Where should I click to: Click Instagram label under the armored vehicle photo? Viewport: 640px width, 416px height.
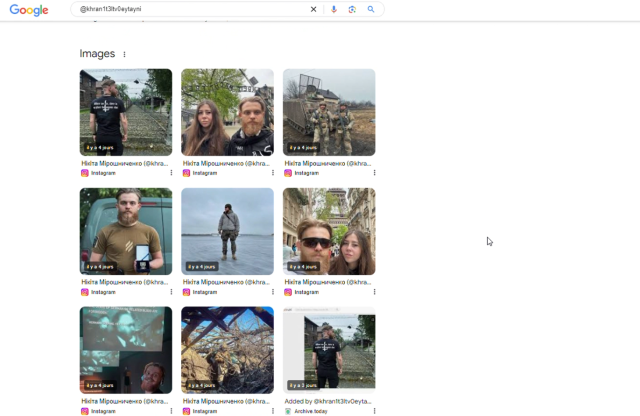click(307, 173)
